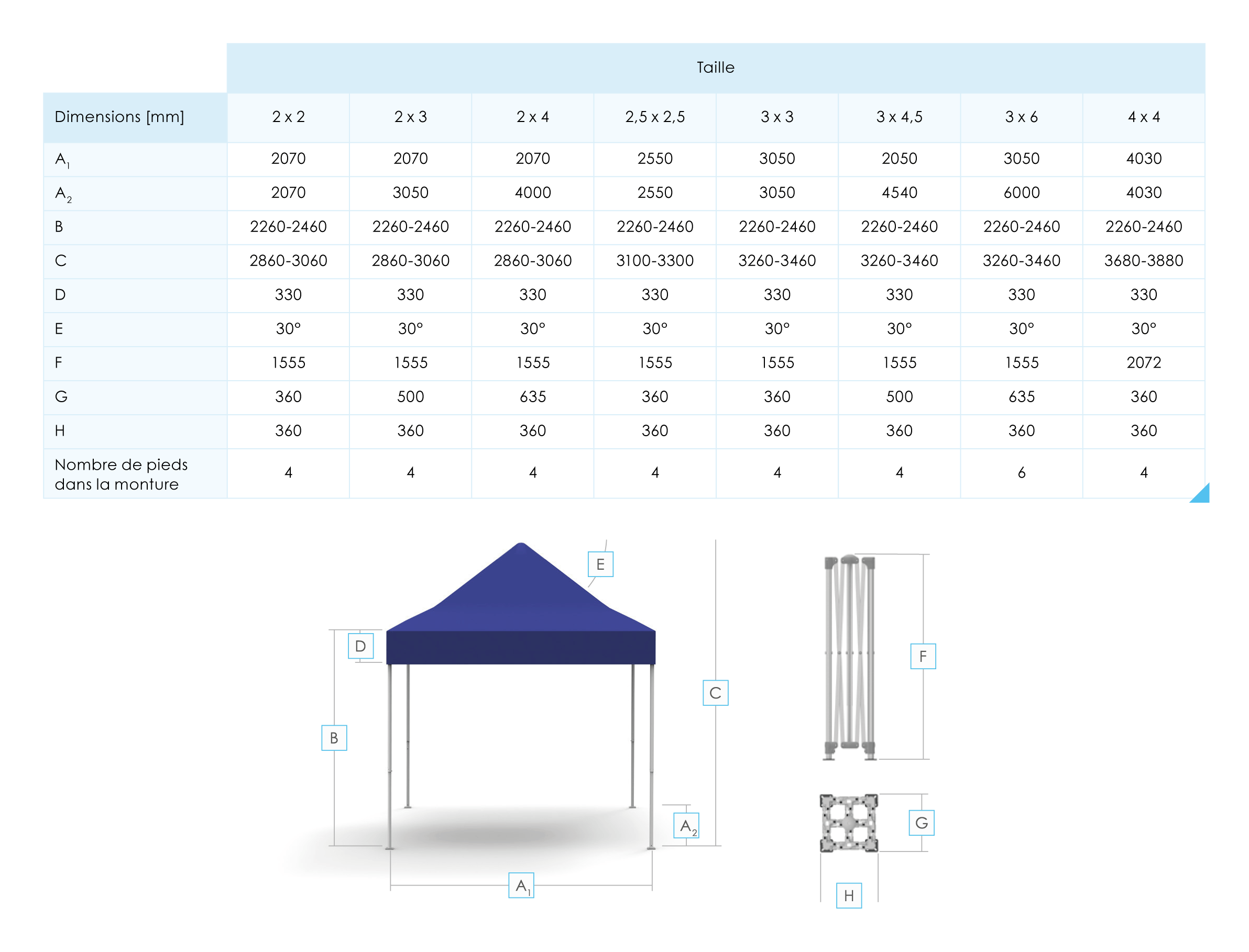Click the Dimensions [mm] header cell
This screenshot has width=1249, height=952.
[119, 117]
